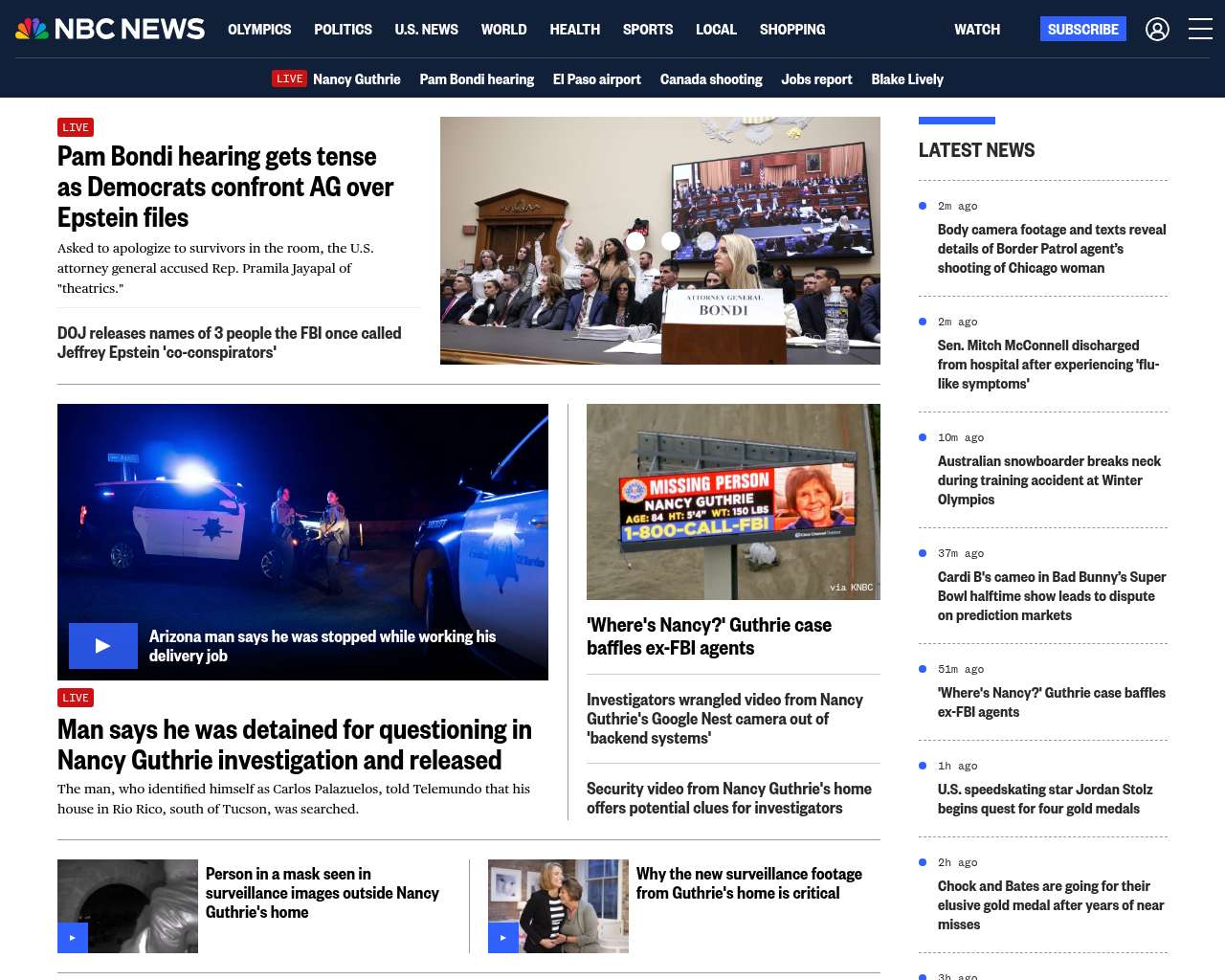This screenshot has height=980, width=1225.
Task: Click the LIVE badge above detained man headline
Action: [x=76, y=698]
